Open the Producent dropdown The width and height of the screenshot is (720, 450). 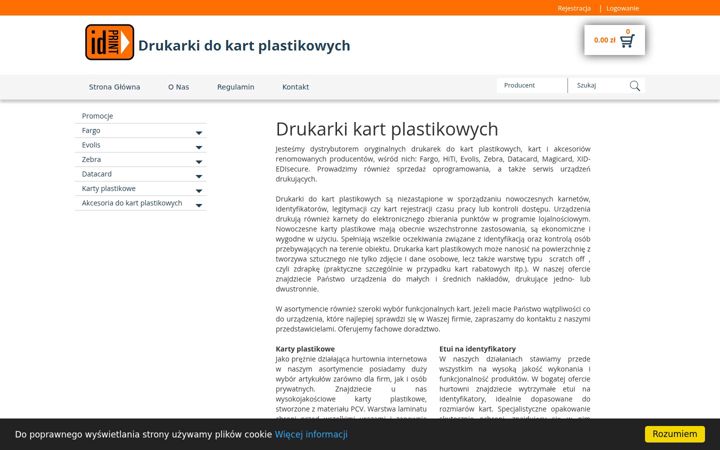(x=532, y=85)
